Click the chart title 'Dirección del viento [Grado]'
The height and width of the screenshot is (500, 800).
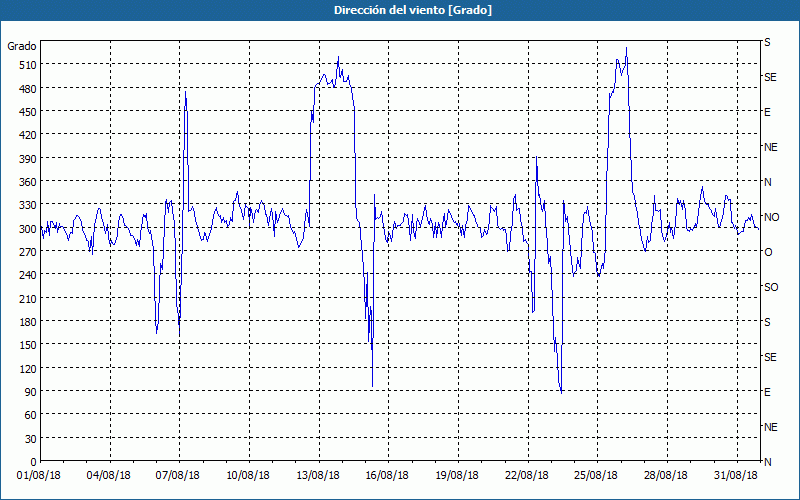click(413, 10)
